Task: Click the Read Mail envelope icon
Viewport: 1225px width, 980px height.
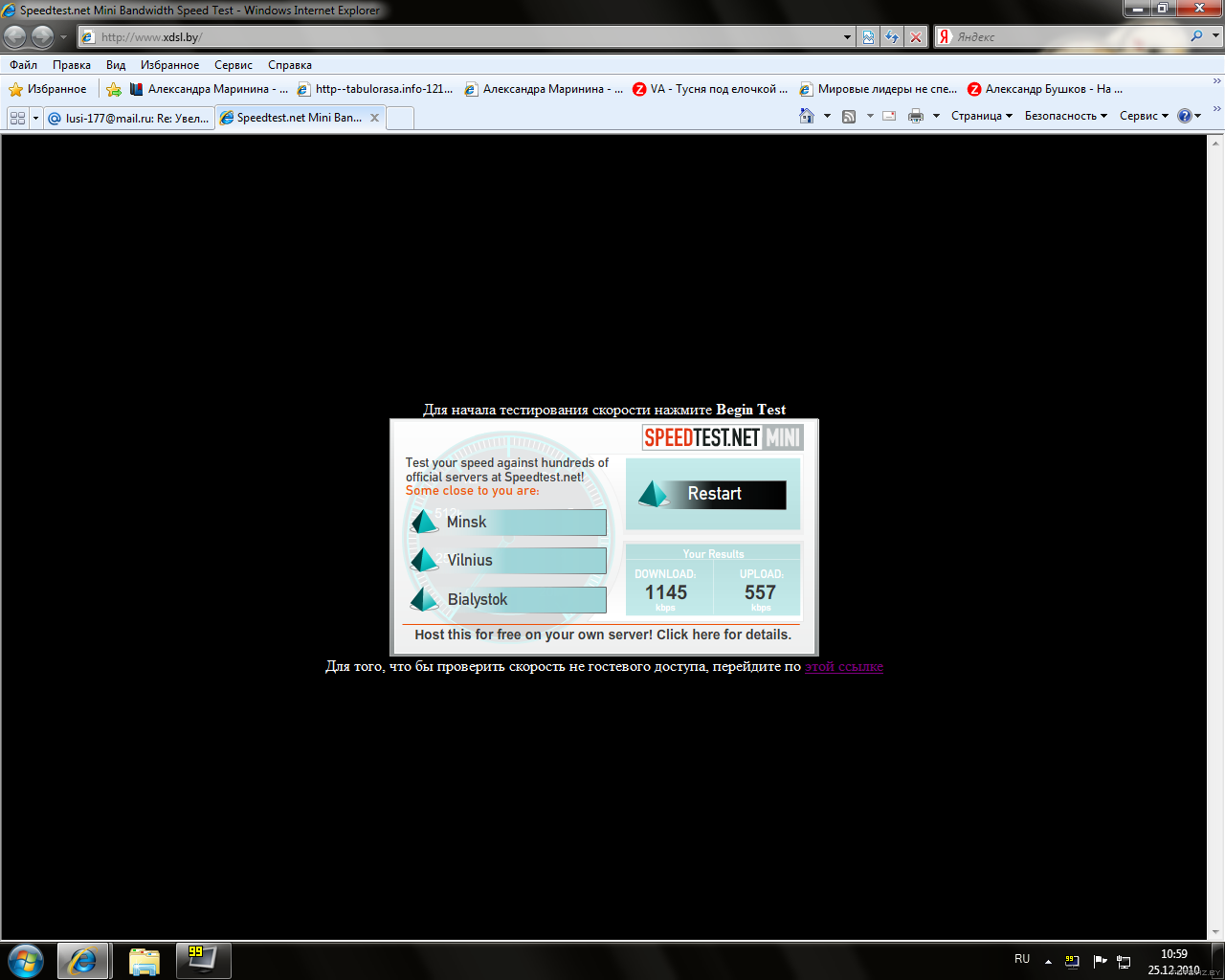Action: (x=889, y=116)
